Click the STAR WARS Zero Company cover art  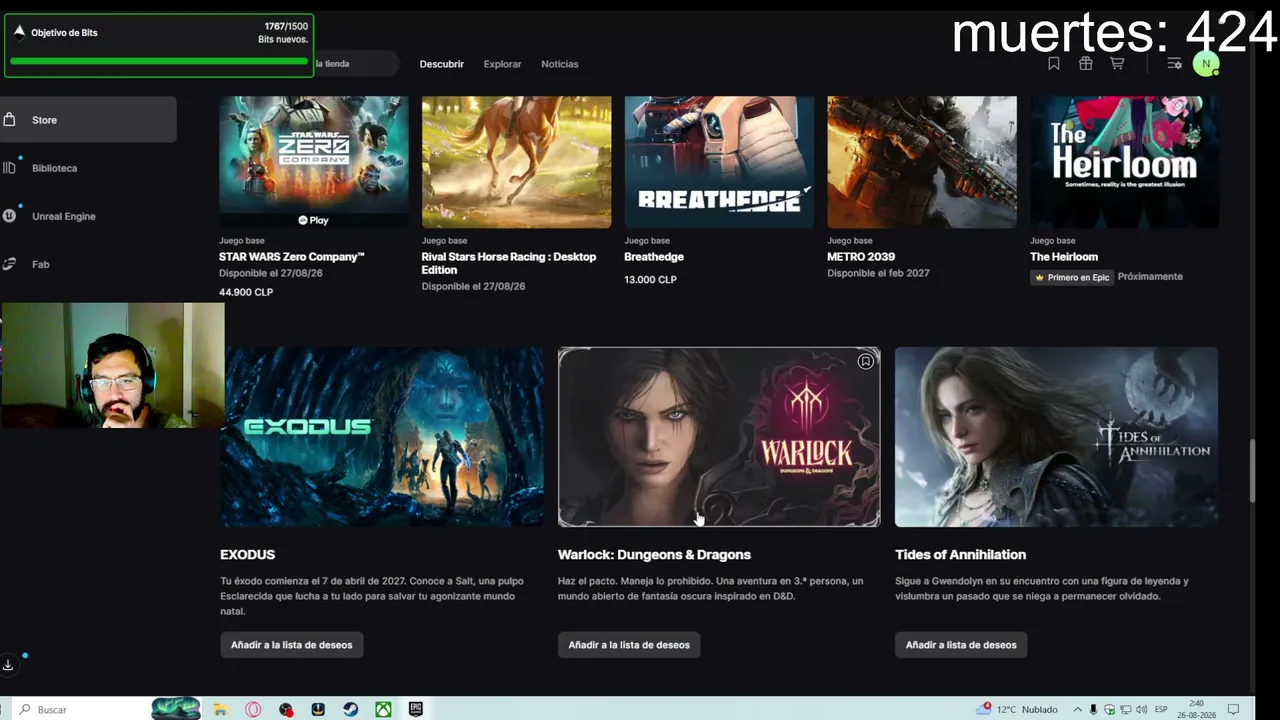click(314, 162)
